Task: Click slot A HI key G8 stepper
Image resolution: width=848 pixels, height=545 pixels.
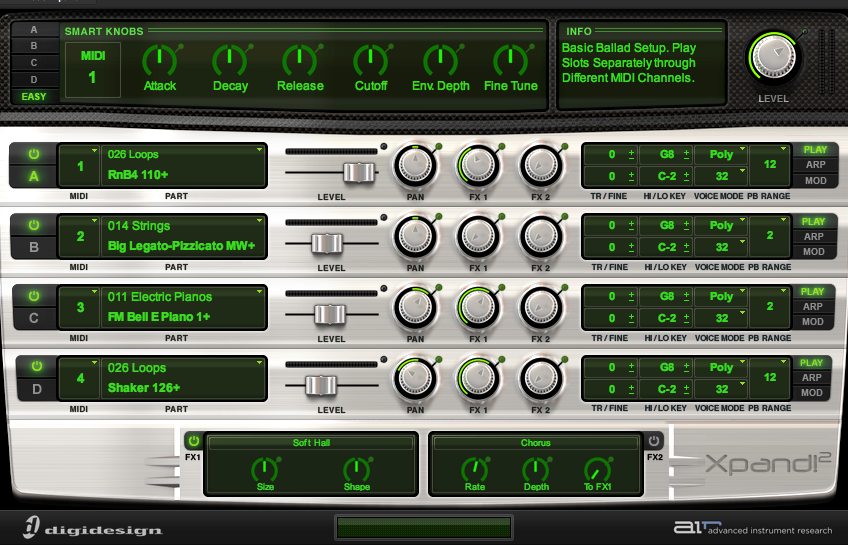Action: tap(686, 155)
